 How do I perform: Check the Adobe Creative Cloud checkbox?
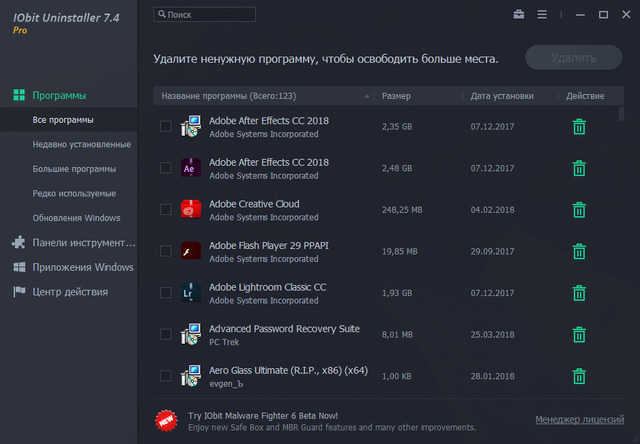(165, 210)
